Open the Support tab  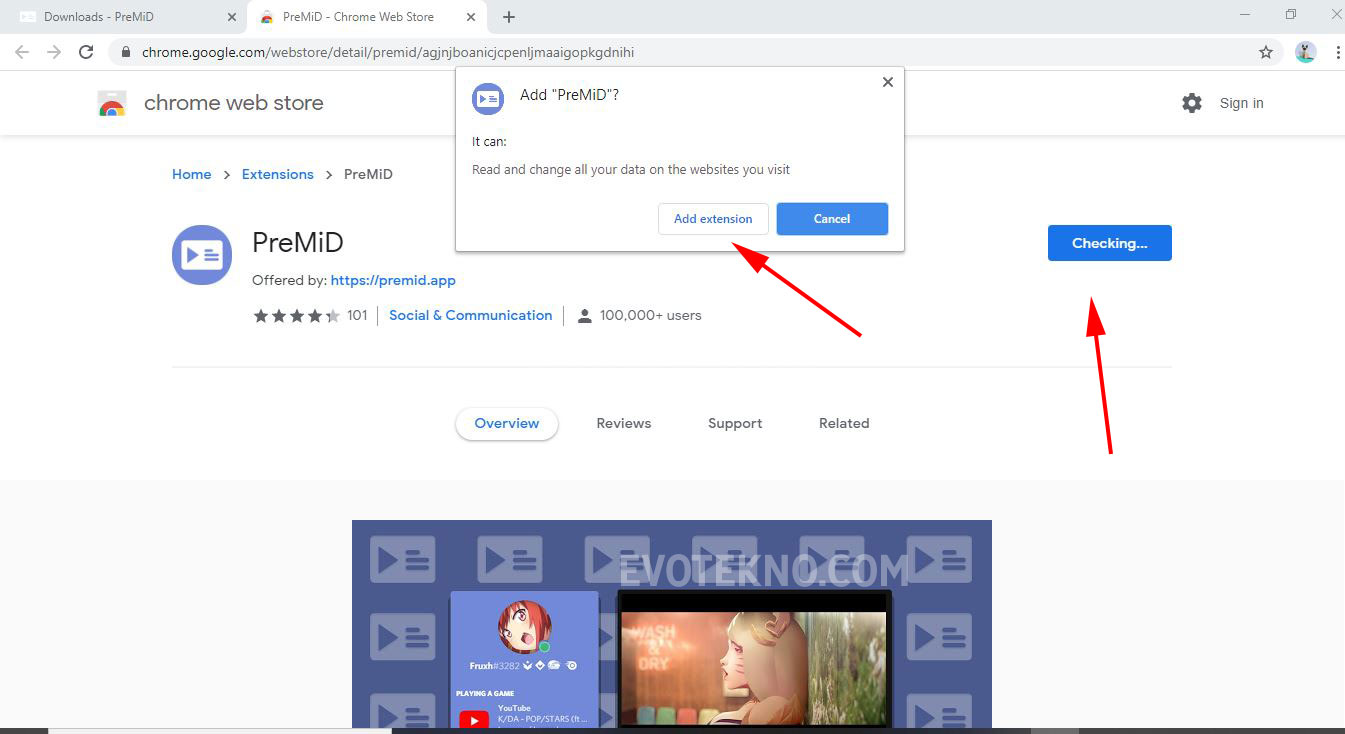(735, 423)
